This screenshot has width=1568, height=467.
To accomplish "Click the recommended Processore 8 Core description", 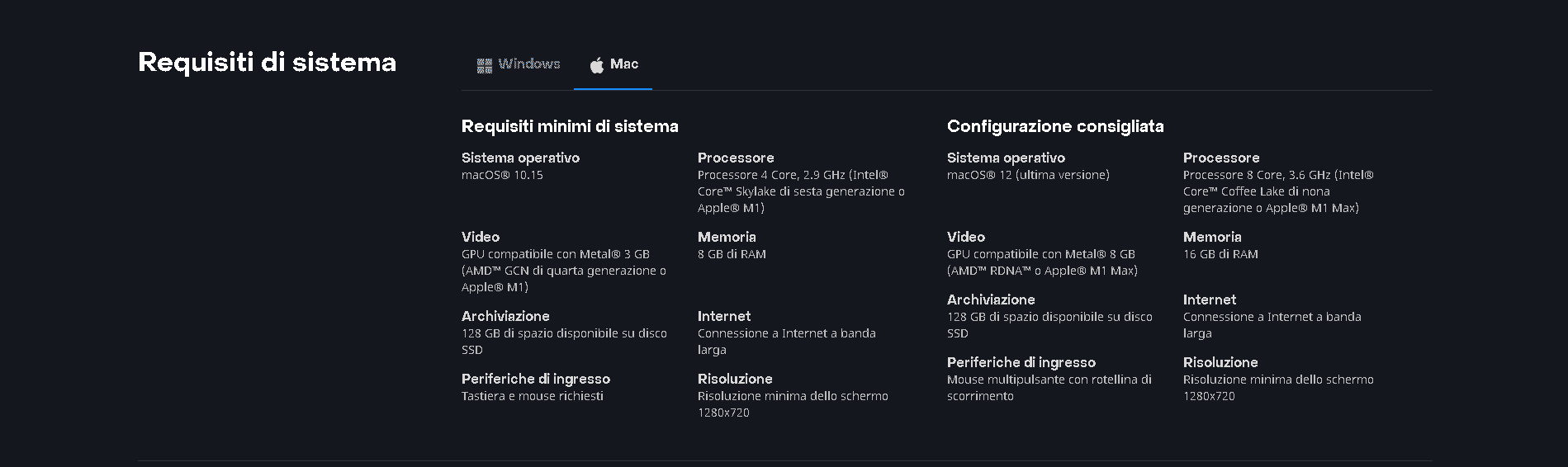I will [1278, 191].
